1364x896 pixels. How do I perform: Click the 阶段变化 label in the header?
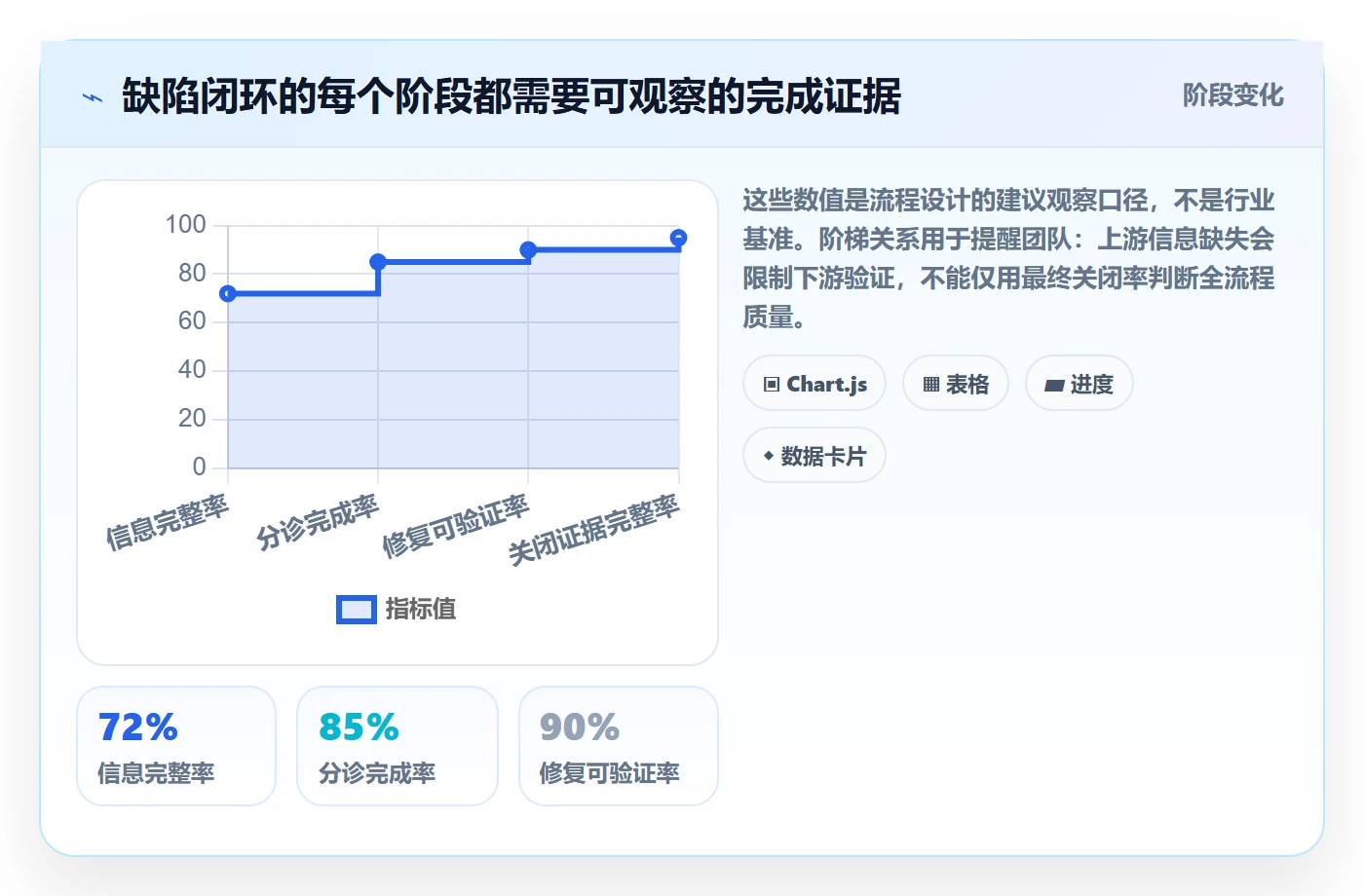coord(1233,95)
